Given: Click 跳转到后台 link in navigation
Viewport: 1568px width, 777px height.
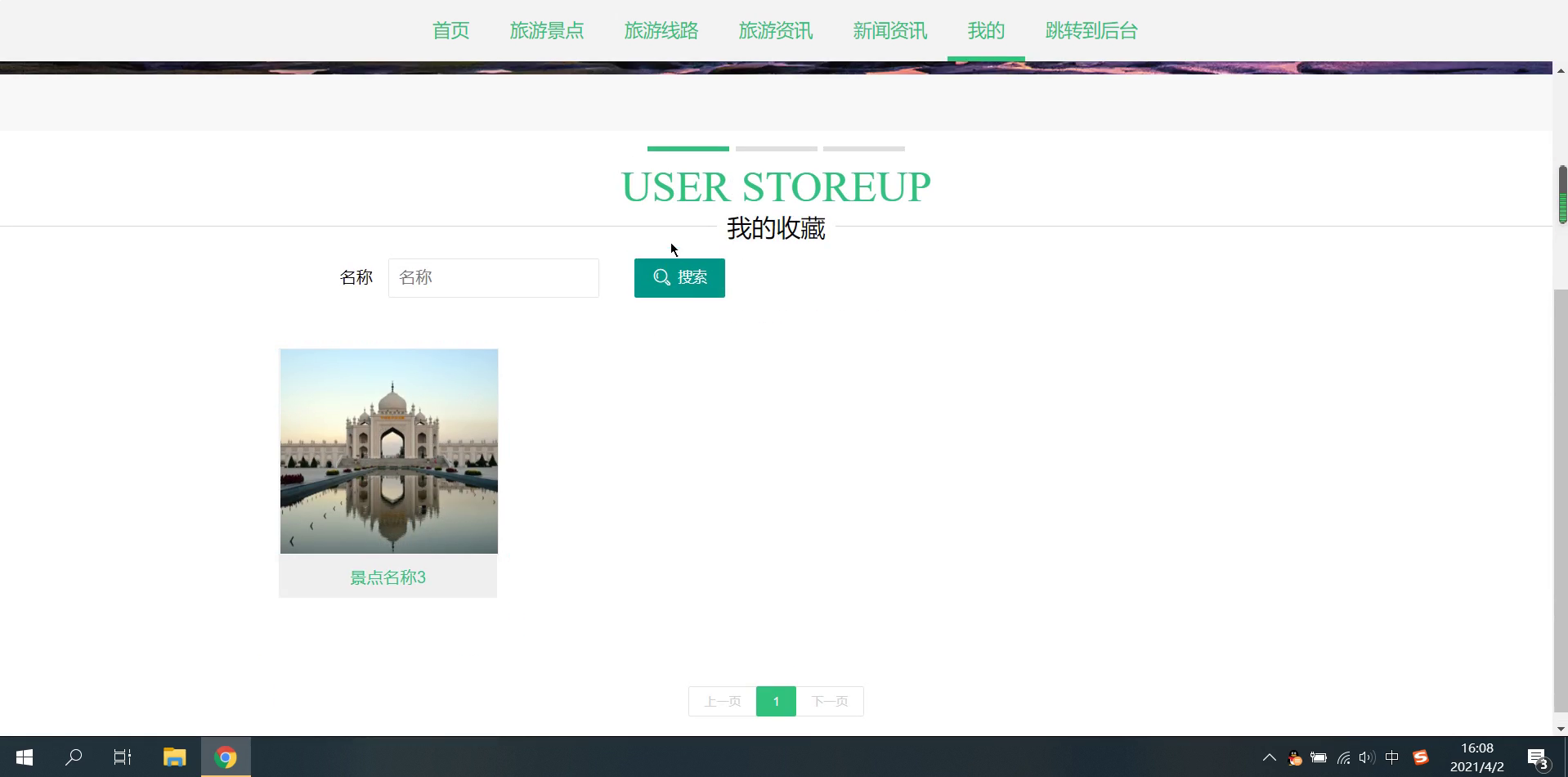Looking at the screenshot, I should (x=1091, y=31).
